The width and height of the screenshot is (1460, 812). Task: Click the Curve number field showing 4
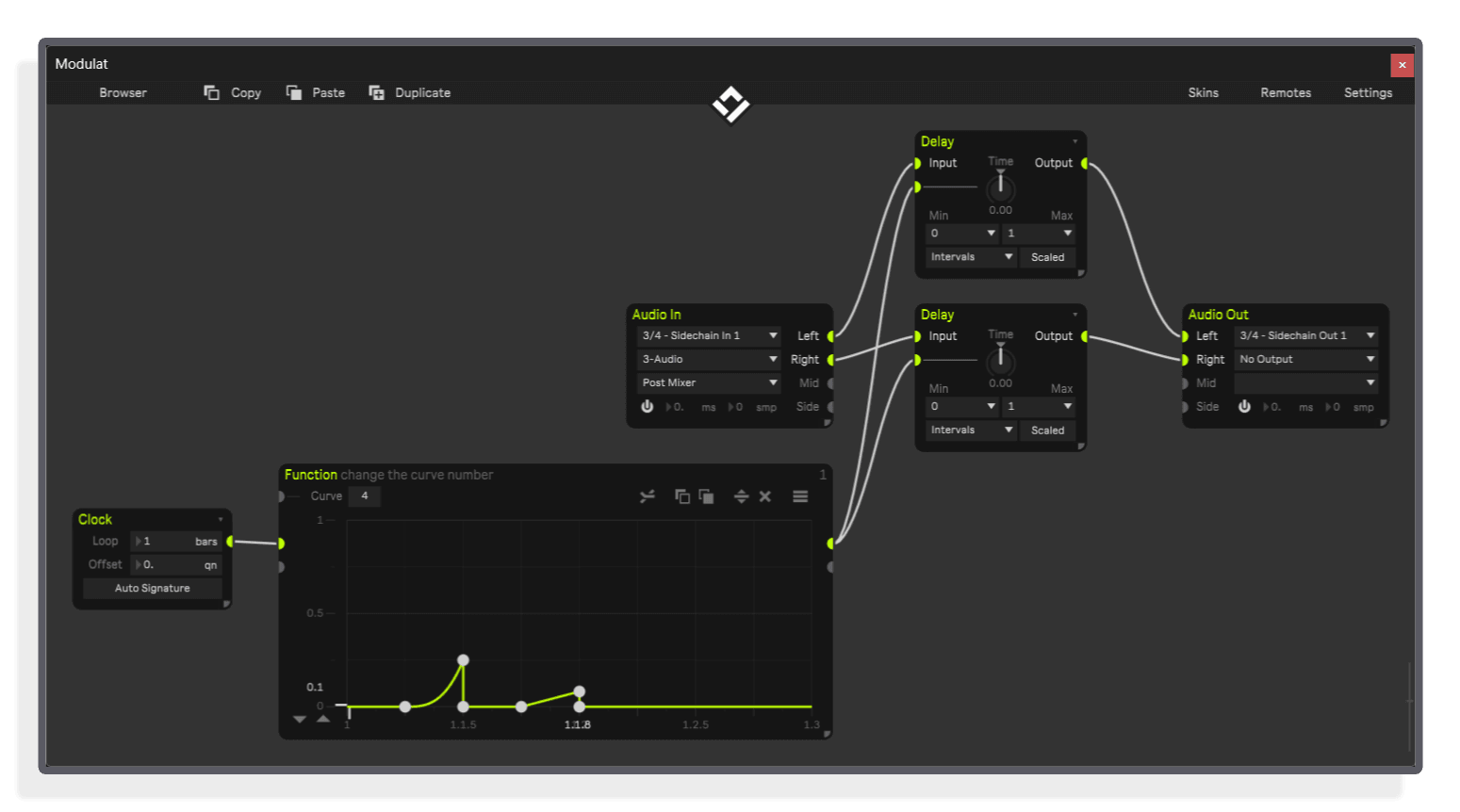pos(365,496)
